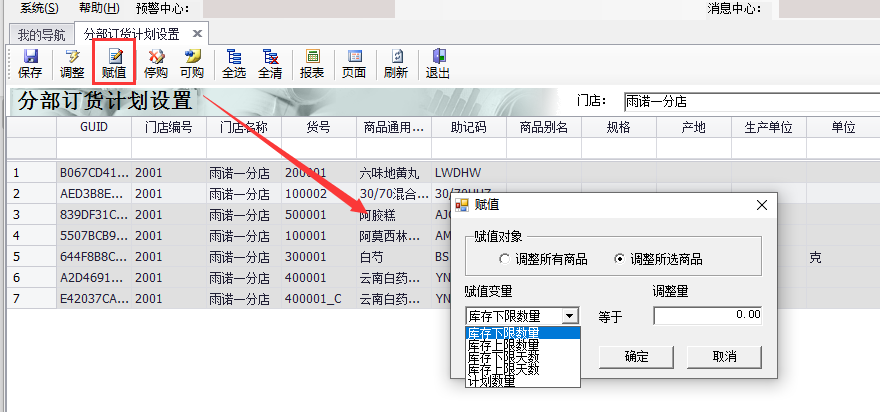Click the filter cell under GUID column
Image resolution: width=880 pixels, height=412 pixels.
click(94, 149)
